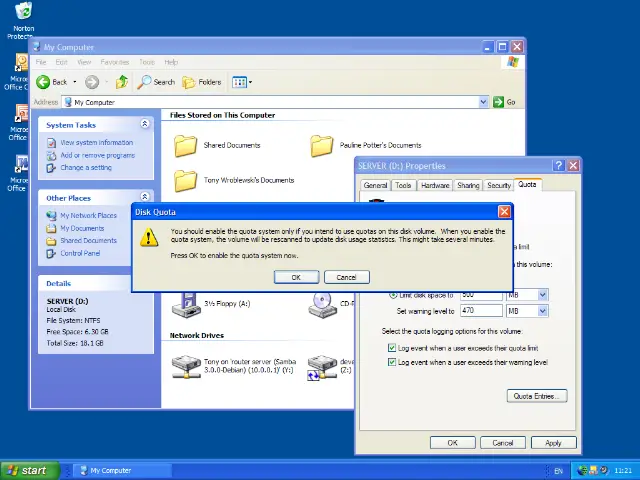
Task: Click the network globe icon in system tray
Action: click(583, 471)
